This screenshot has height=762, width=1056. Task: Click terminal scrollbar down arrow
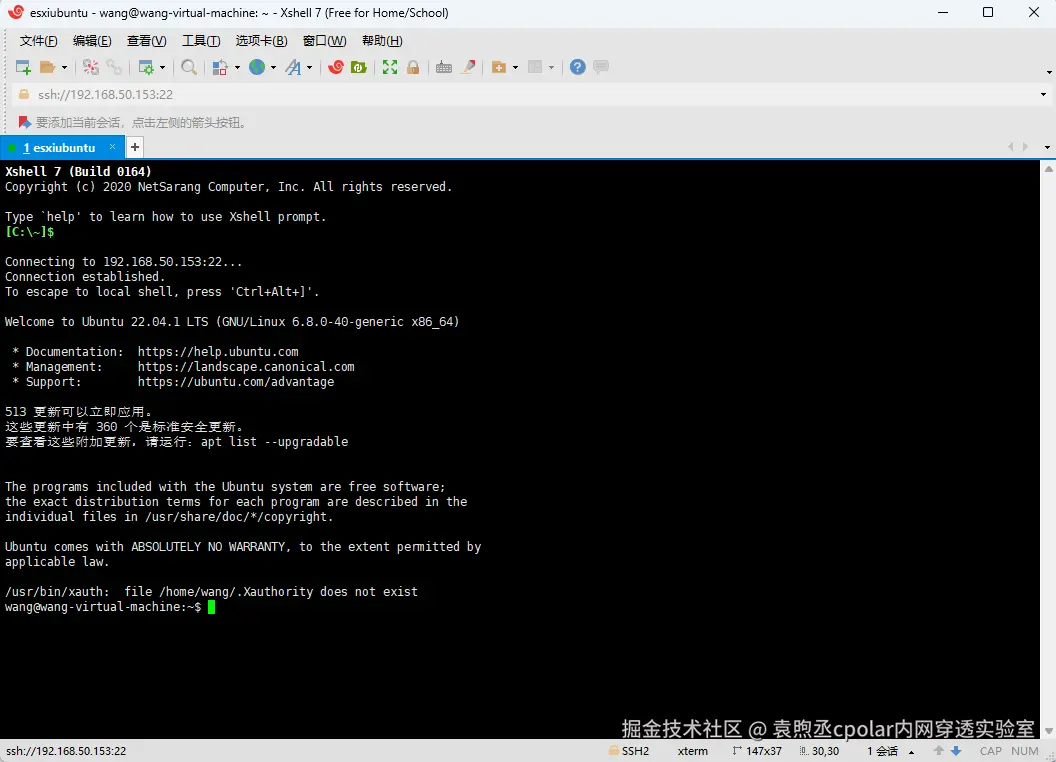coord(1049,731)
